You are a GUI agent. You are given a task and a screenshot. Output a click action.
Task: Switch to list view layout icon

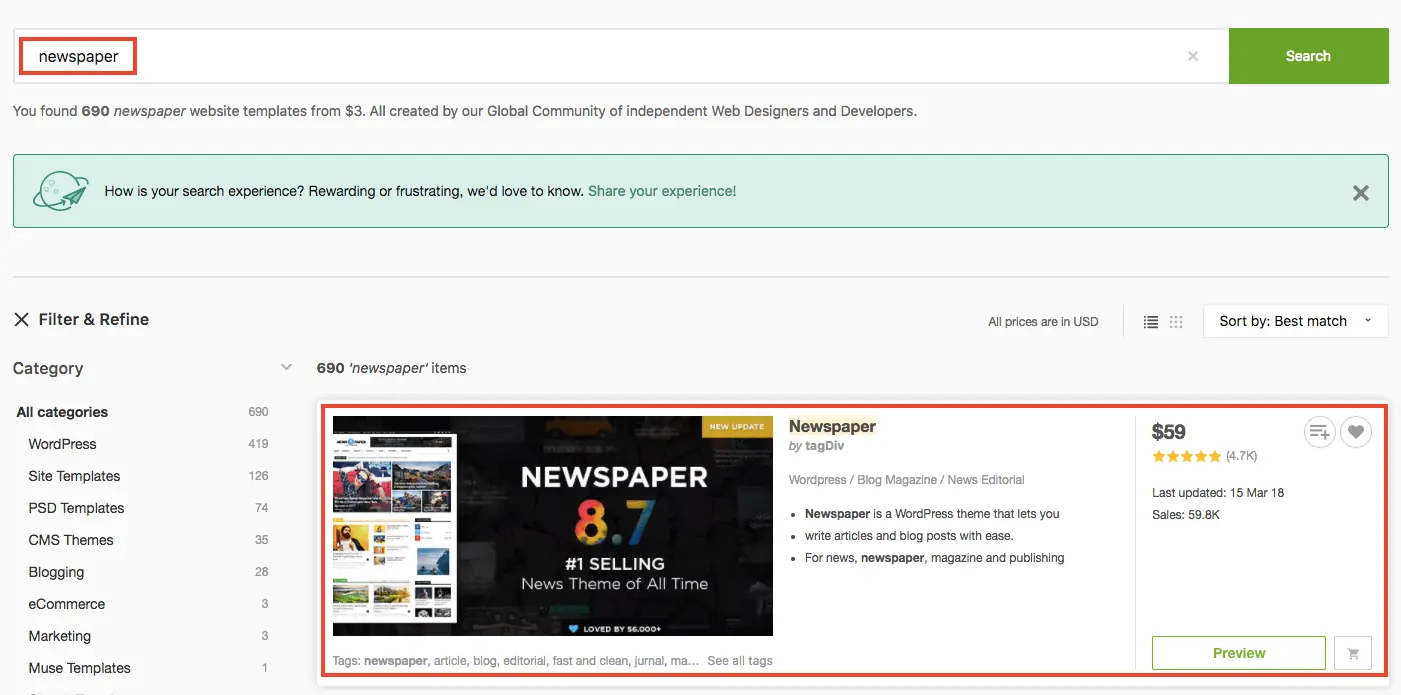click(1151, 322)
